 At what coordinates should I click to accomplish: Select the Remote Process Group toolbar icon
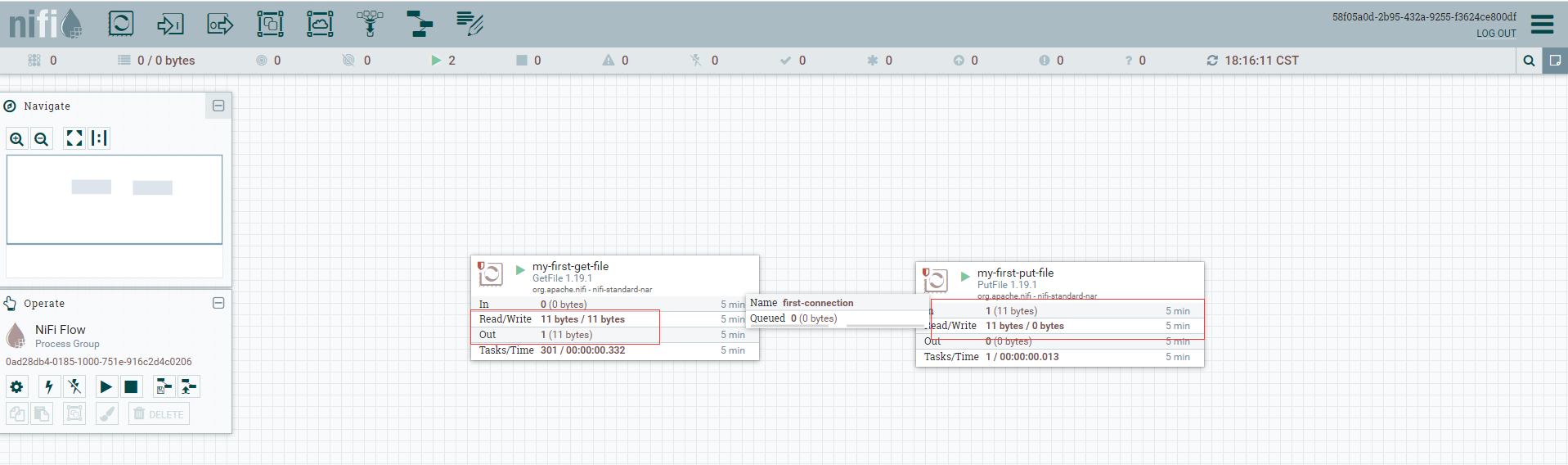tap(320, 24)
